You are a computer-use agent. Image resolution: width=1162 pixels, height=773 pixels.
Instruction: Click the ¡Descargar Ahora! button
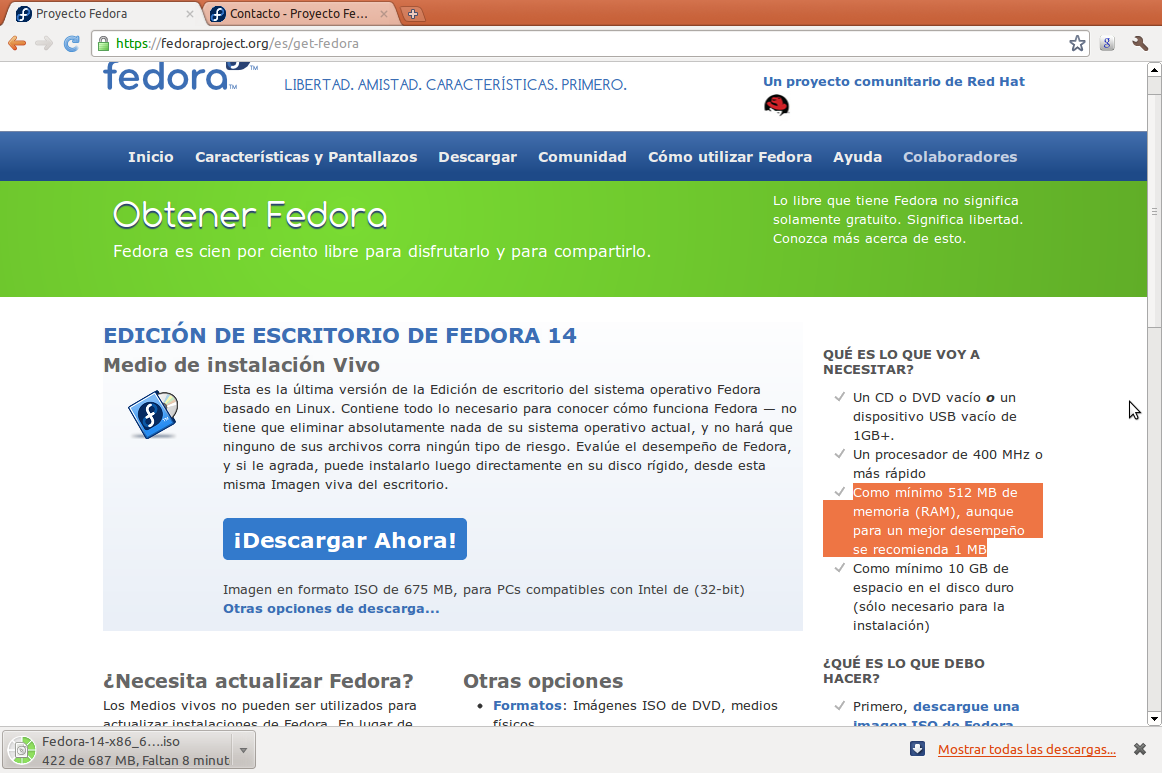(x=345, y=539)
